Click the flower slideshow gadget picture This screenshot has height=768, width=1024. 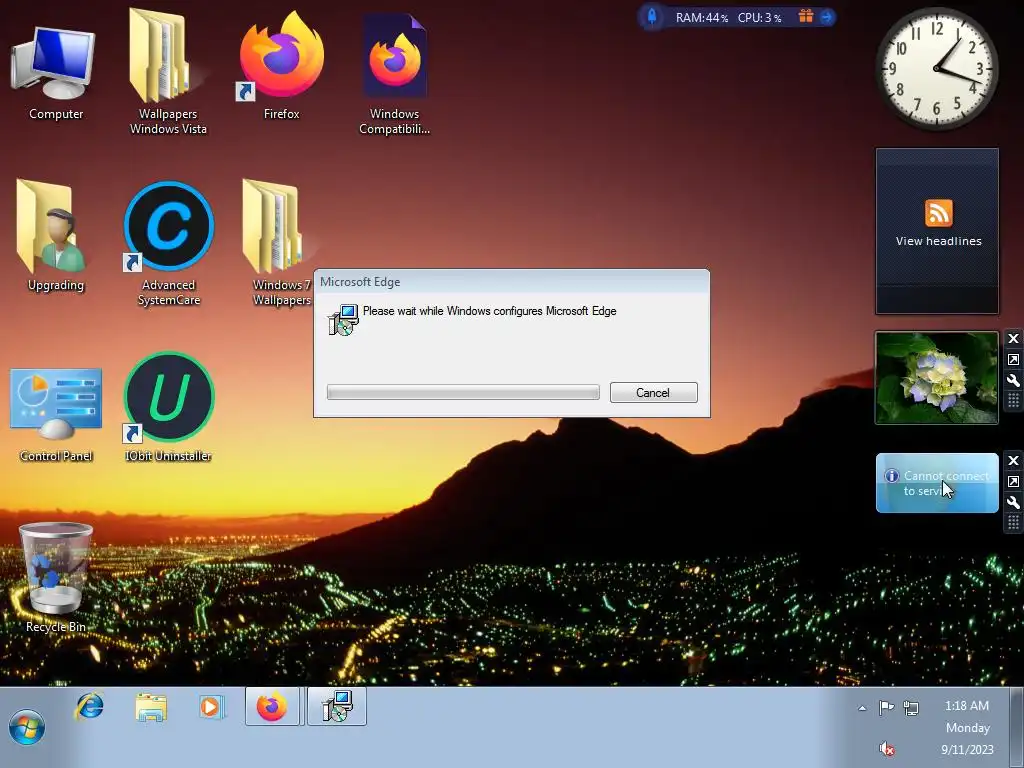click(x=936, y=377)
